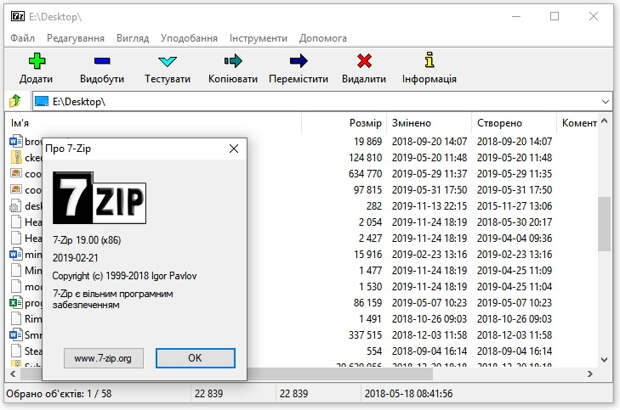620x410 pixels.
Task: Open the Вигляд menu
Action: click(x=132, y=38)
